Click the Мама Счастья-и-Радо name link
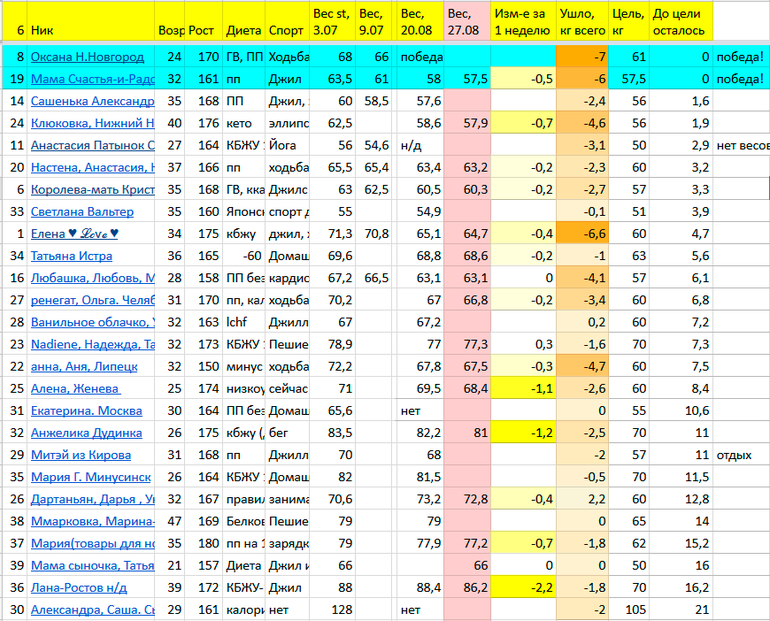 pos(91,79)
